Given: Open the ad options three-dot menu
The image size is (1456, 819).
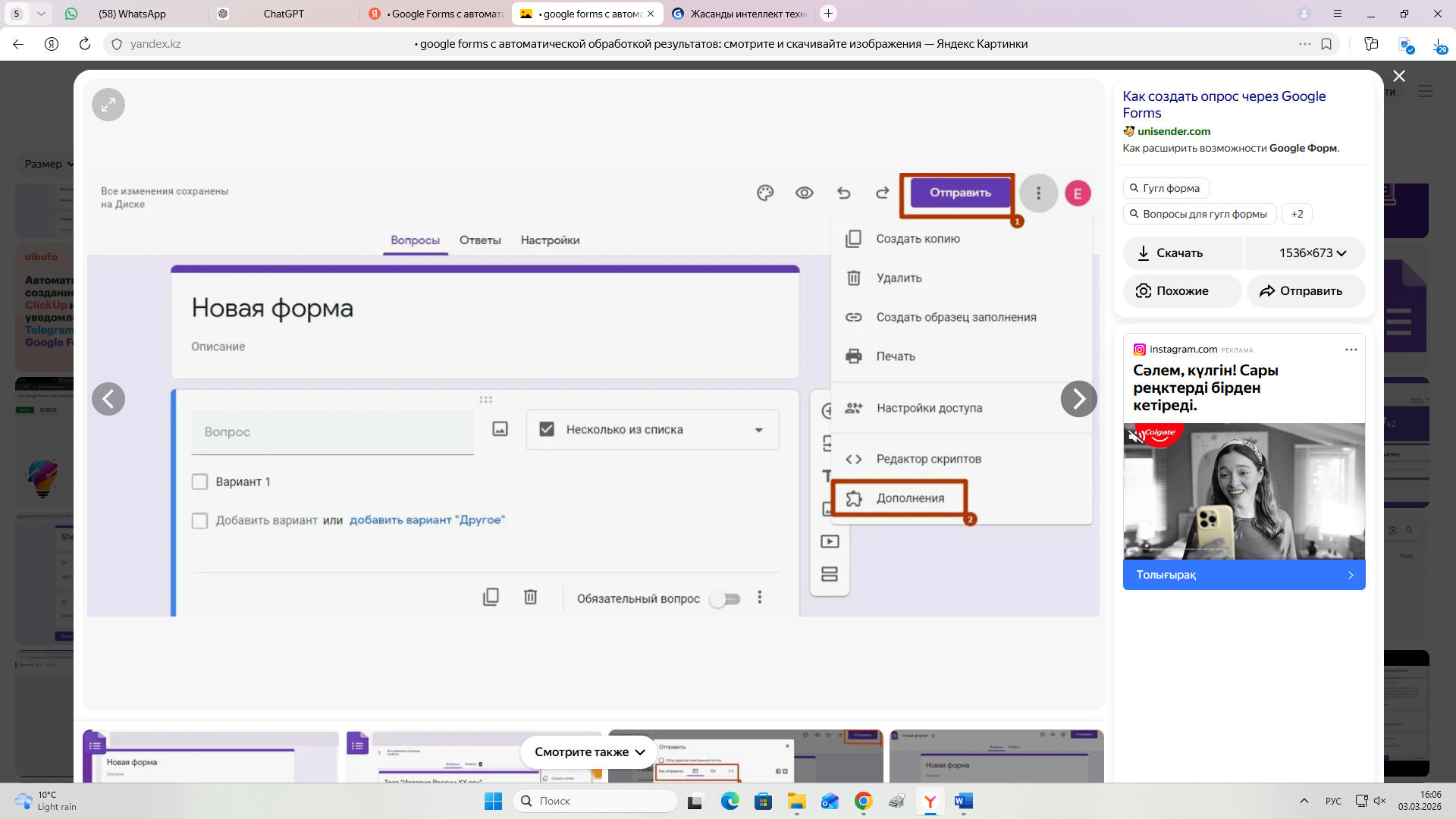Looking at the screenshot, I should 1351,350.
